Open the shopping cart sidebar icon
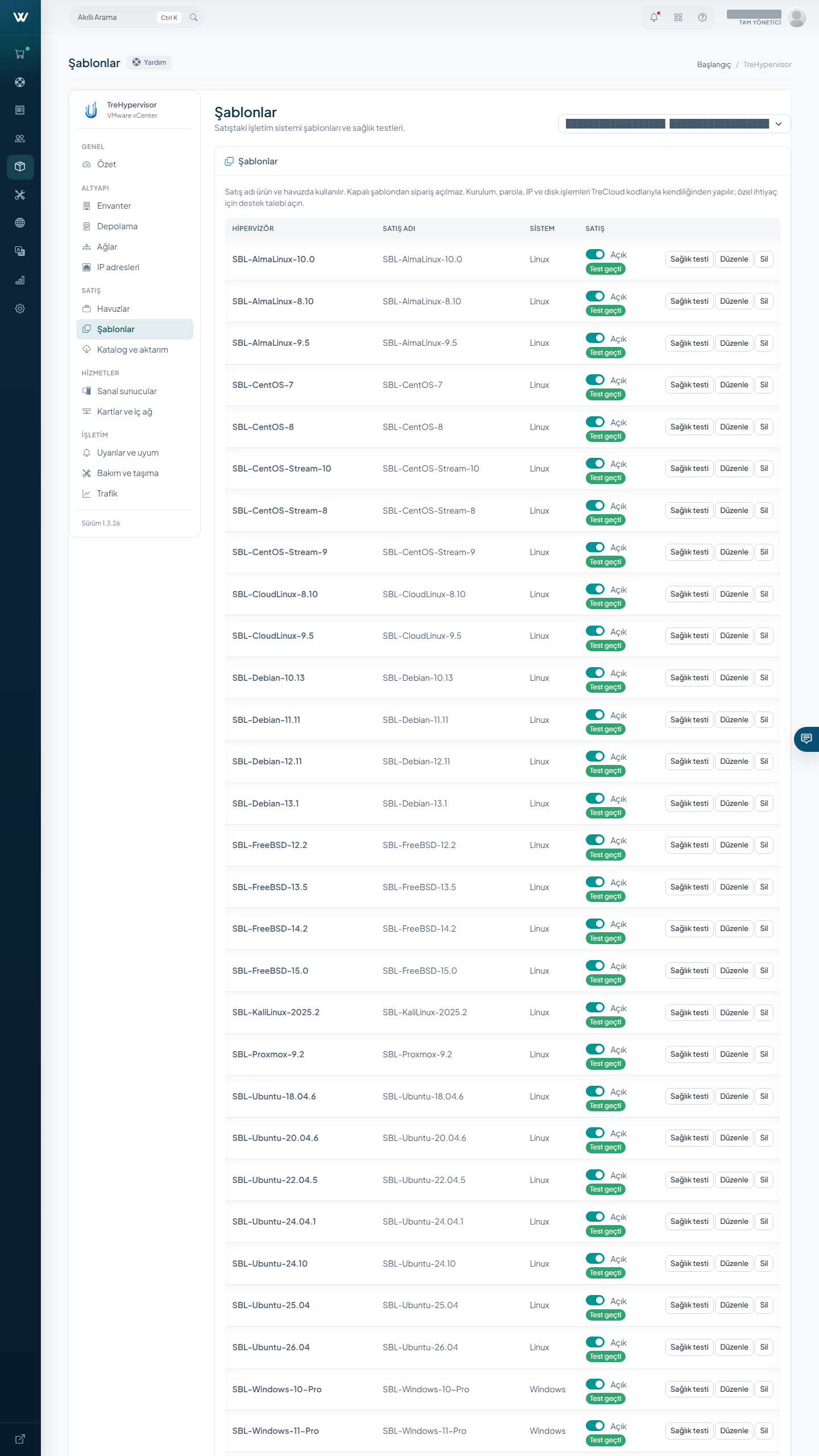 (20, 54)
